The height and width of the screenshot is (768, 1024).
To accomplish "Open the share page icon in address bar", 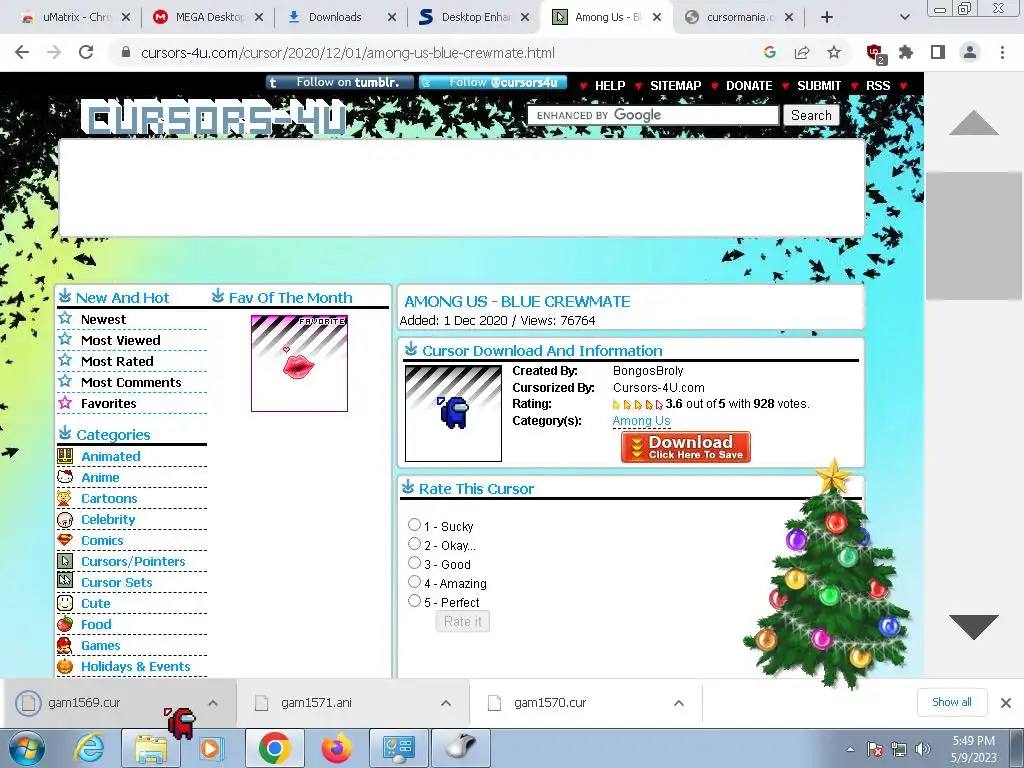I will click(x=802, y=52).
